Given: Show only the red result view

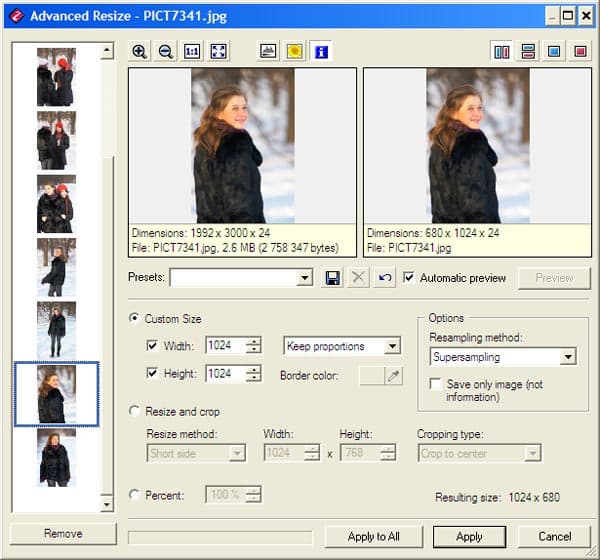Looking at the screenshot, I should coord(580,51).
